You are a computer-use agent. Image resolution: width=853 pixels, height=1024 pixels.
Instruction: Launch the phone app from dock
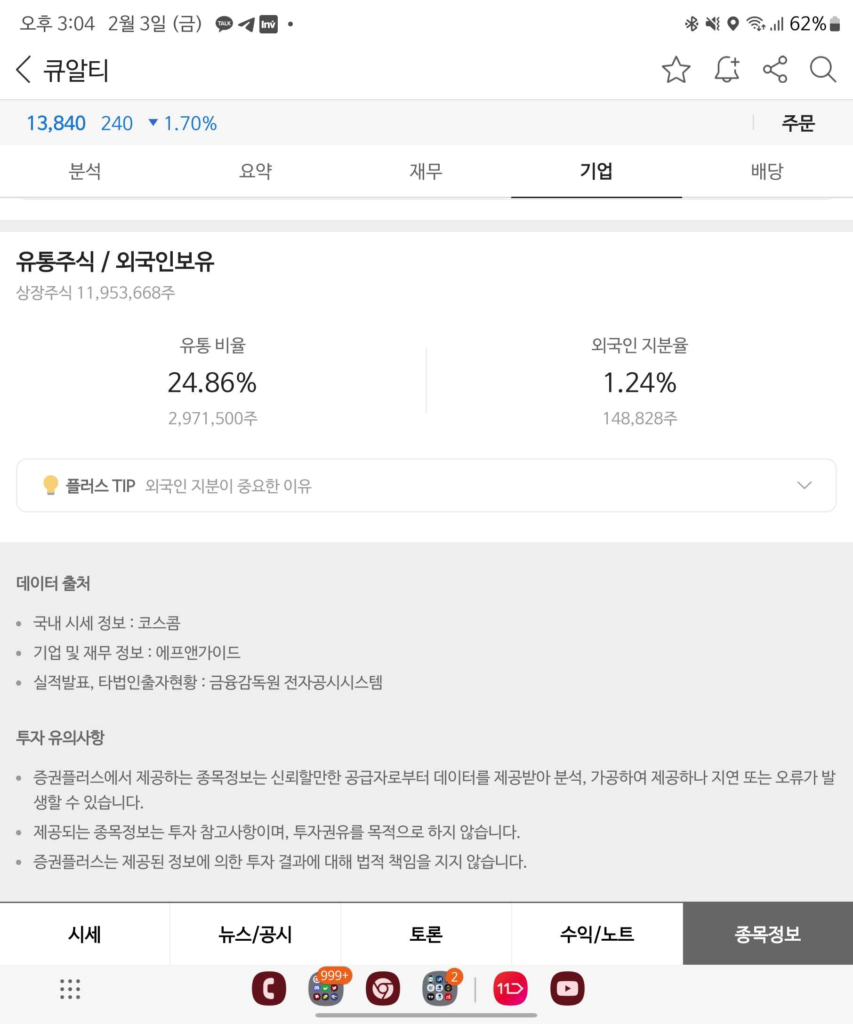[268, 989]
